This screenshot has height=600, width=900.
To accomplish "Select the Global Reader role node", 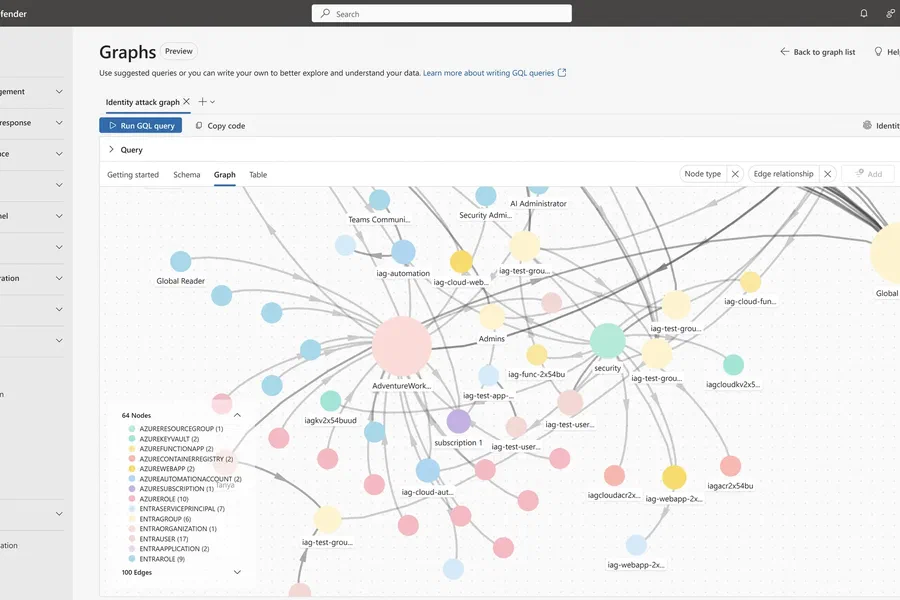I will tap(181, 261).
